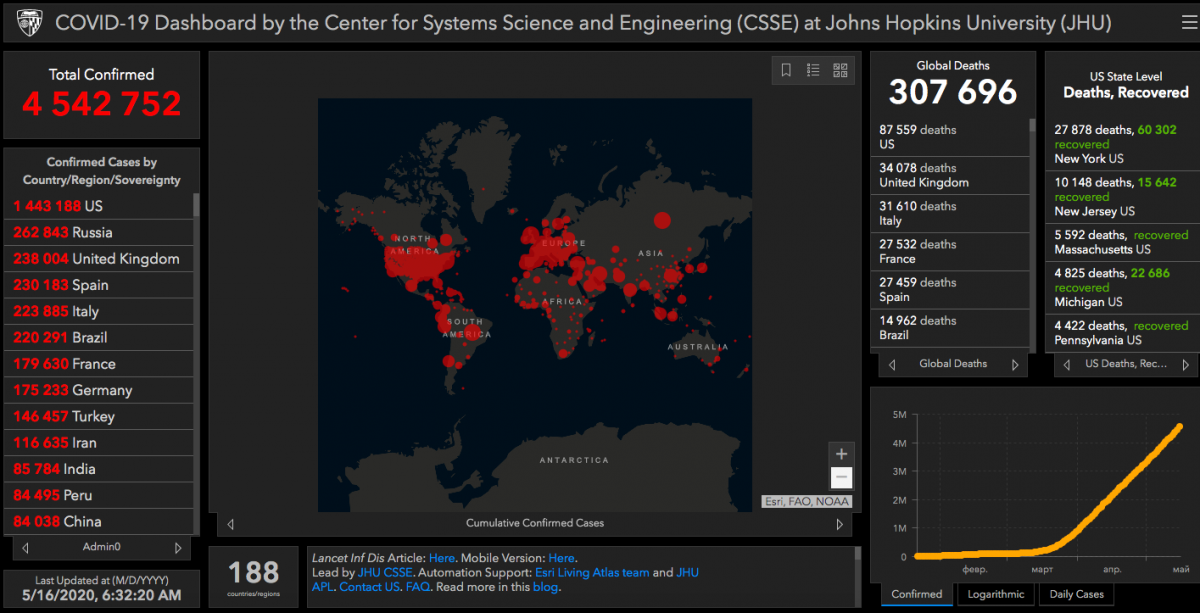Go to next Admin0 list view

coord(178,548)
